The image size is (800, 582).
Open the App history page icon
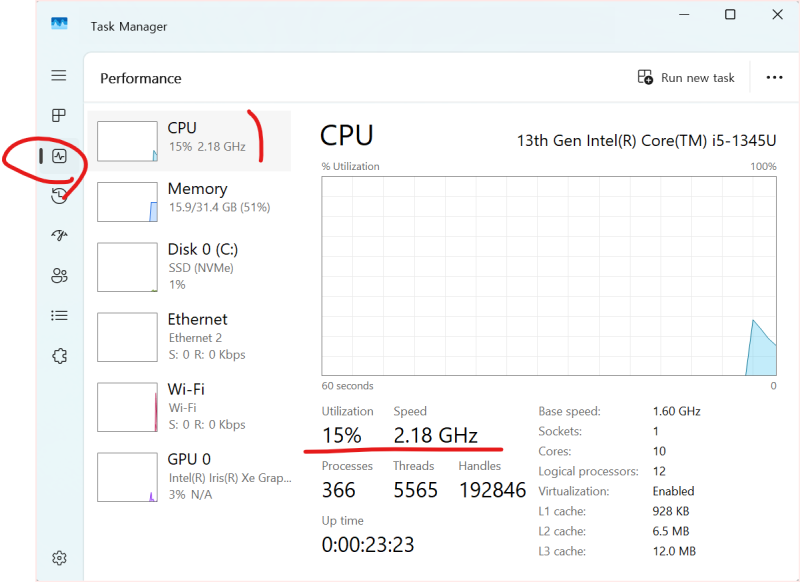click(59, 195)
